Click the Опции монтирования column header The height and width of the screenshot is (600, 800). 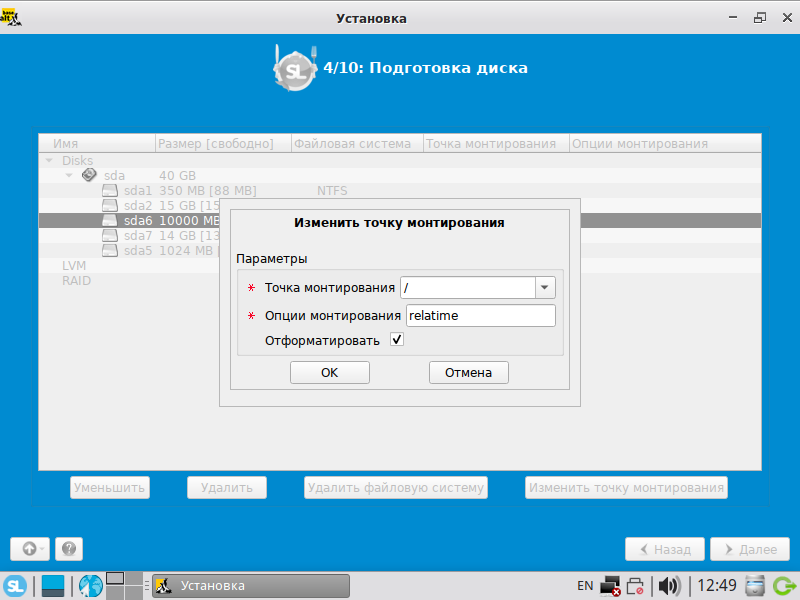(665, 143)
